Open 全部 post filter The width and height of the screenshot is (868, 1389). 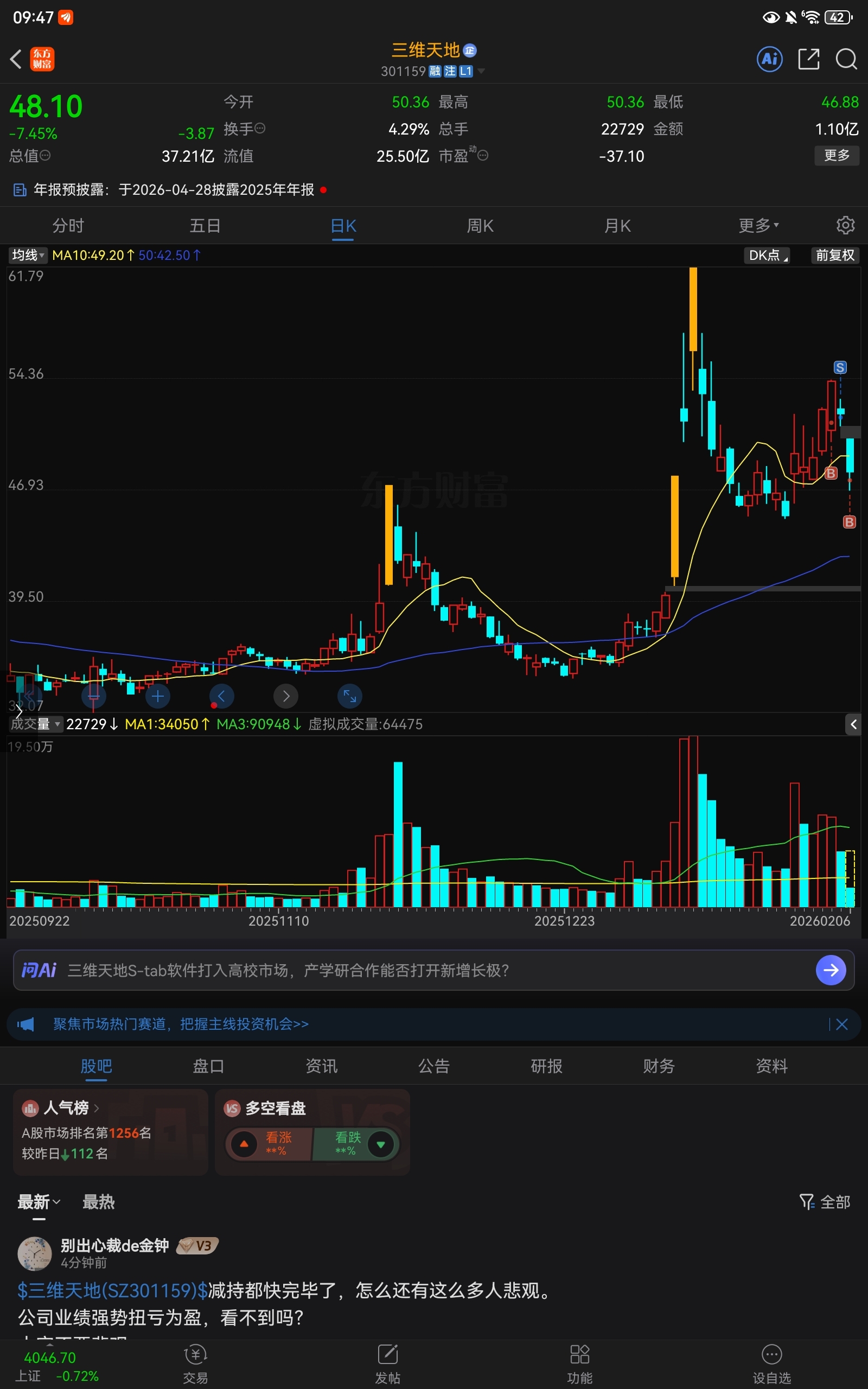tap(825, 1202)
